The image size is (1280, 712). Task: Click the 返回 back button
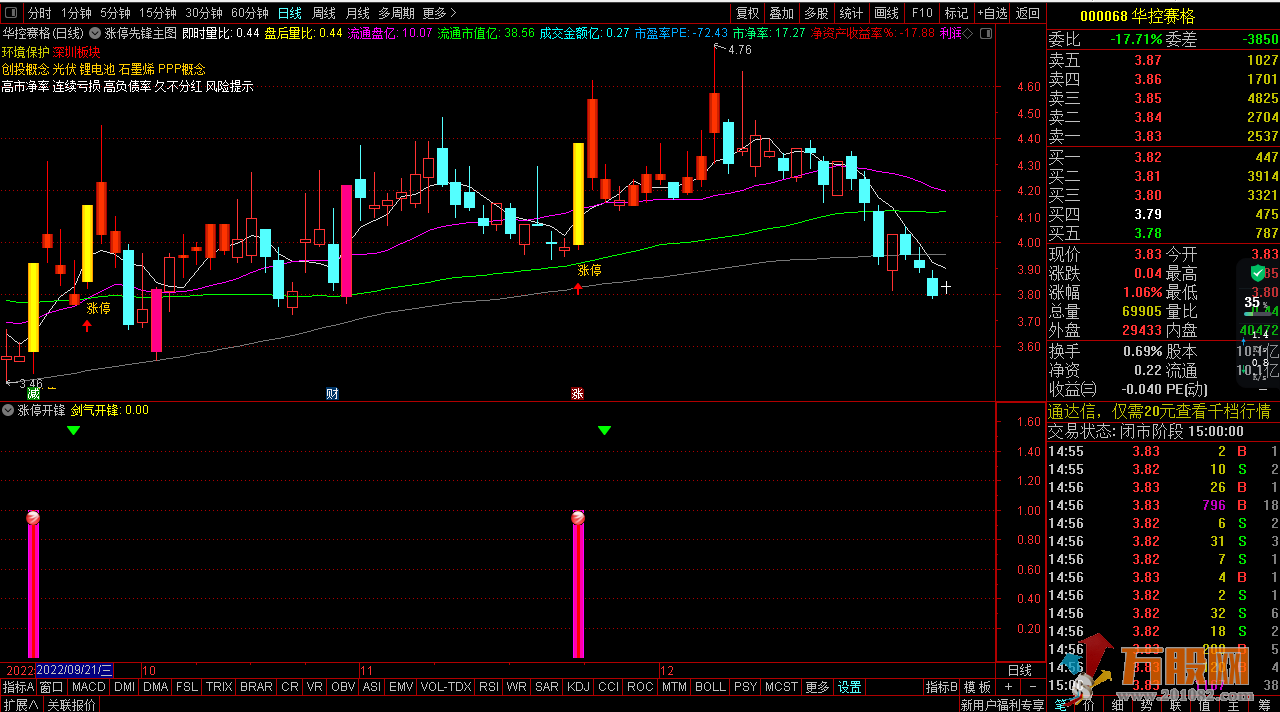(1028, 13)
